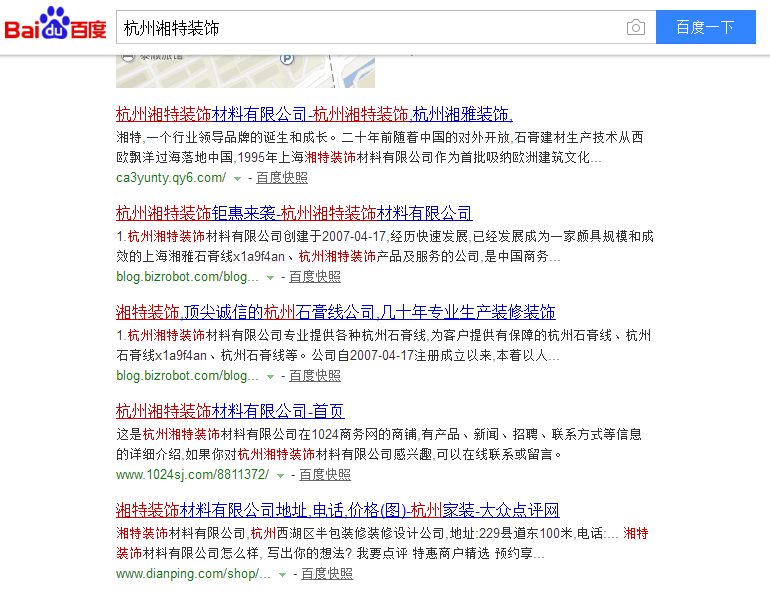
Task: Open result 杭州湘特装饰材料有限公司-杭州湘特装饰,杭州湘雅装饰
Action: pyautogui.click(x=314, y=114)
